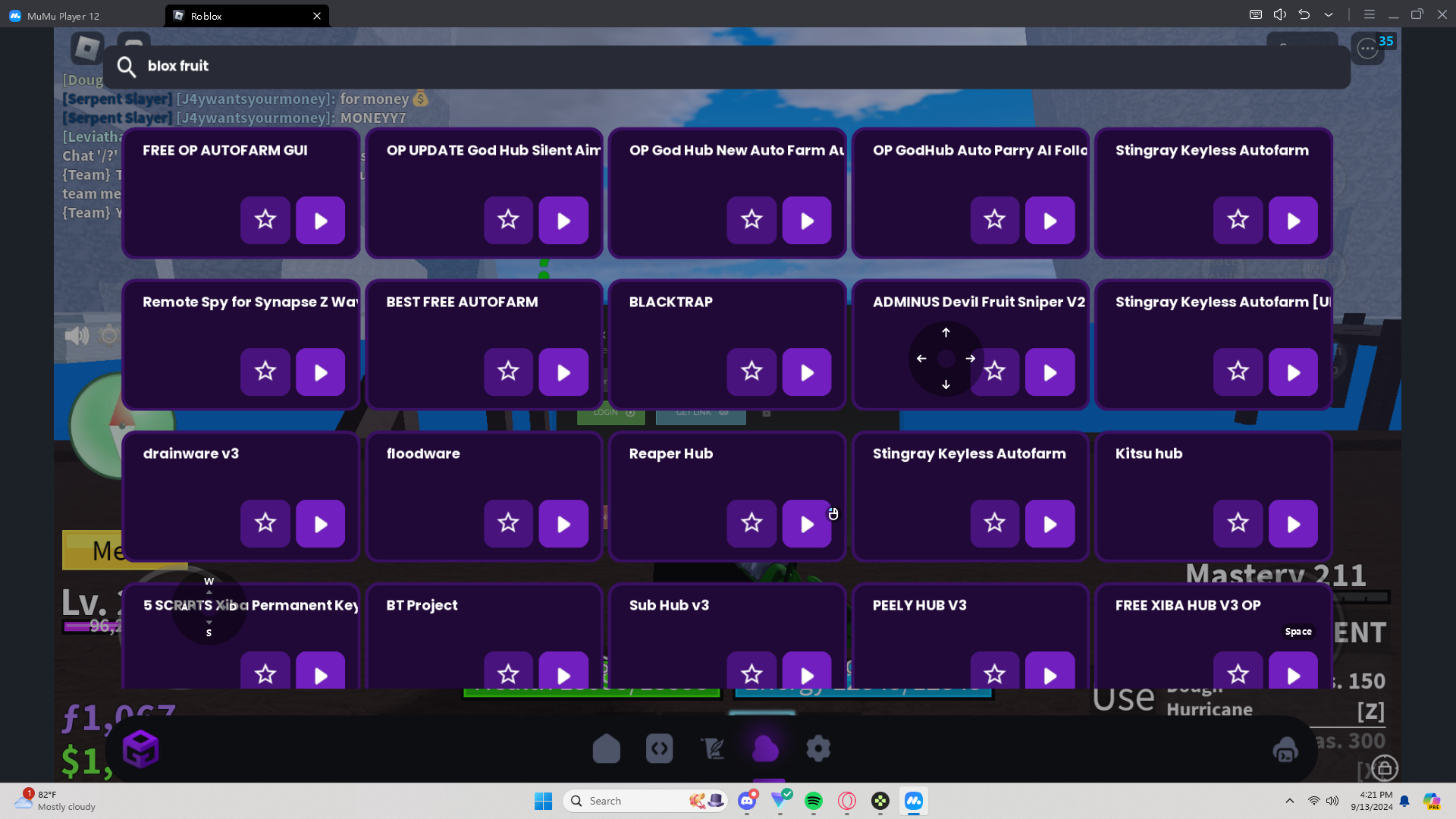Open the MuMu hamburger menu
Viewport: 1456px width, 819px height.
[1370, 14]
